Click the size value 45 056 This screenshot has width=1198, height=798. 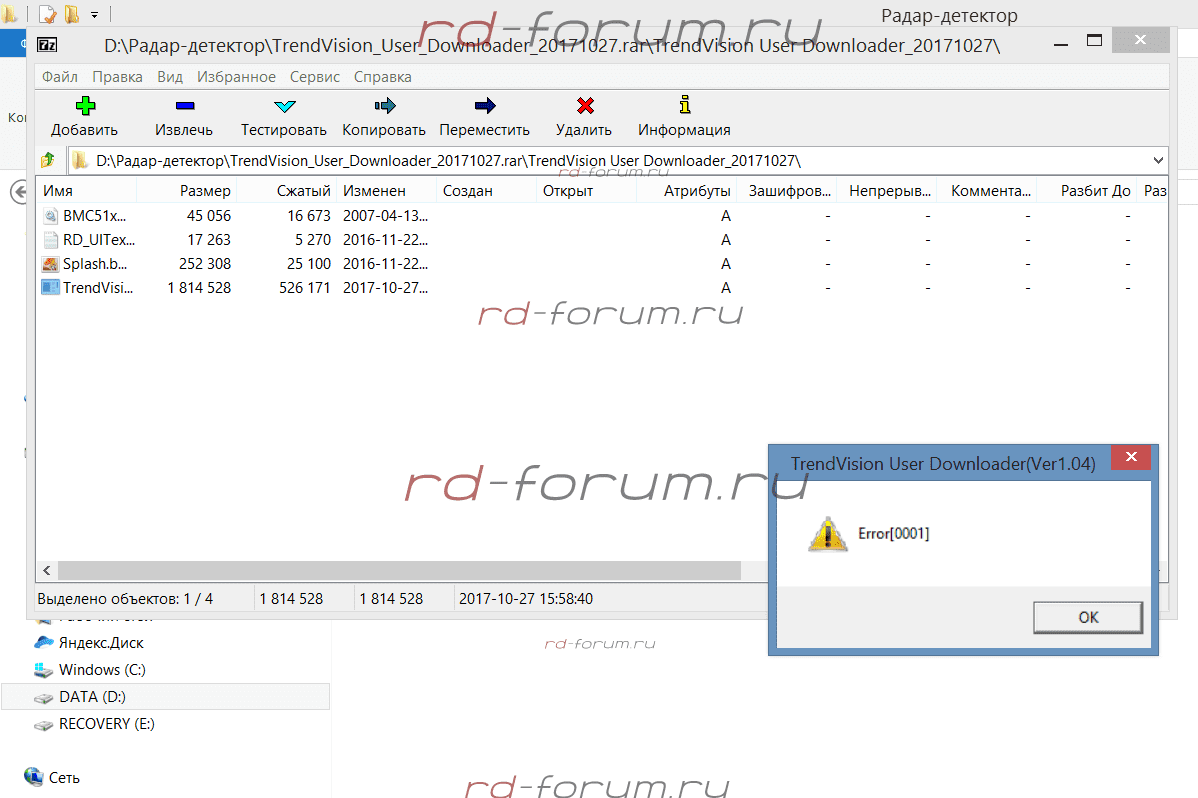coord(209,216)
